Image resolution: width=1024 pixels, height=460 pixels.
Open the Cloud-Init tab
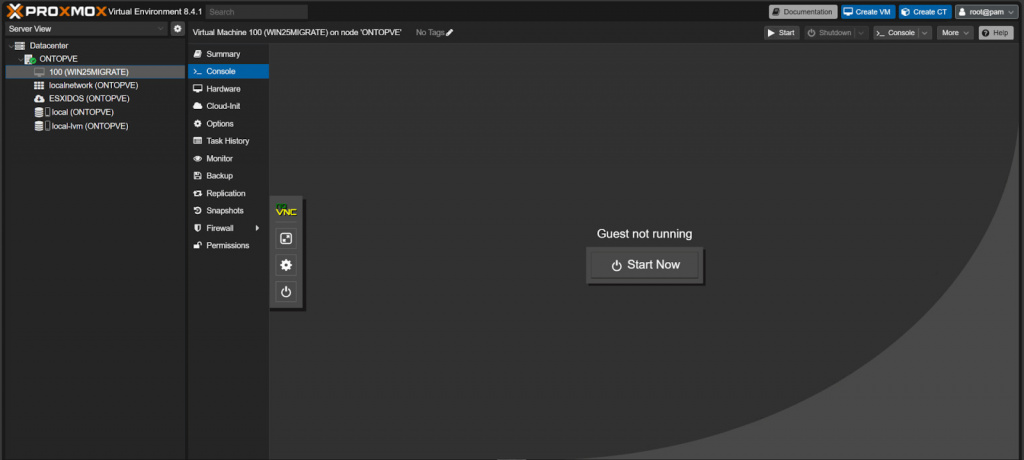click(229, 106)
